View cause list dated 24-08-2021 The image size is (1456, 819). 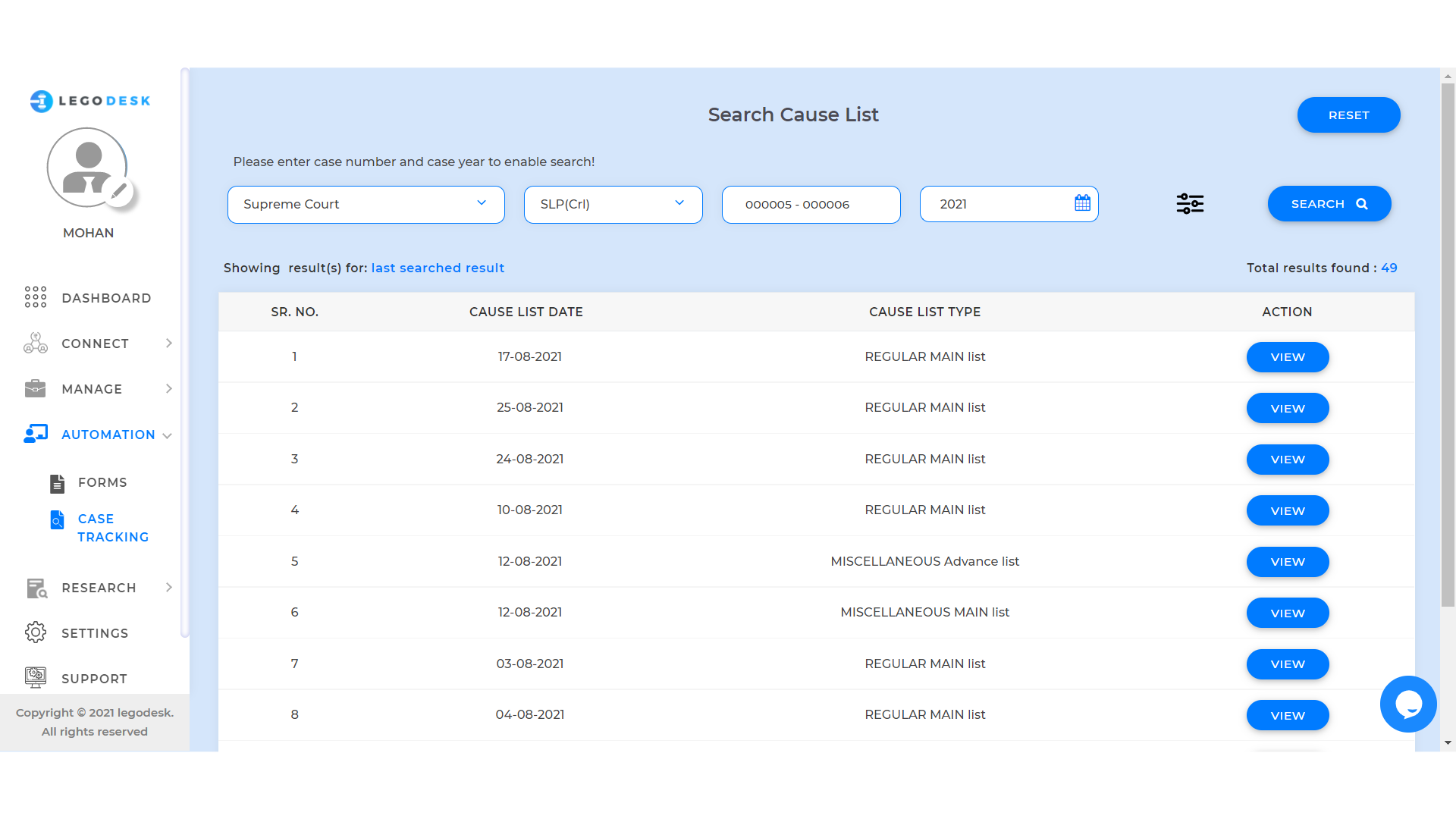[x=1288, y=460]
